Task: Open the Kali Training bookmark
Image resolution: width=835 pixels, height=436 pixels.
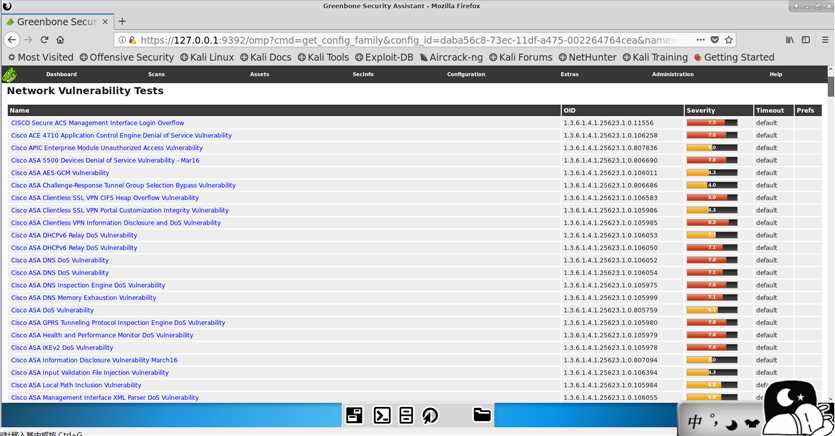Action: tap(655, 57)
